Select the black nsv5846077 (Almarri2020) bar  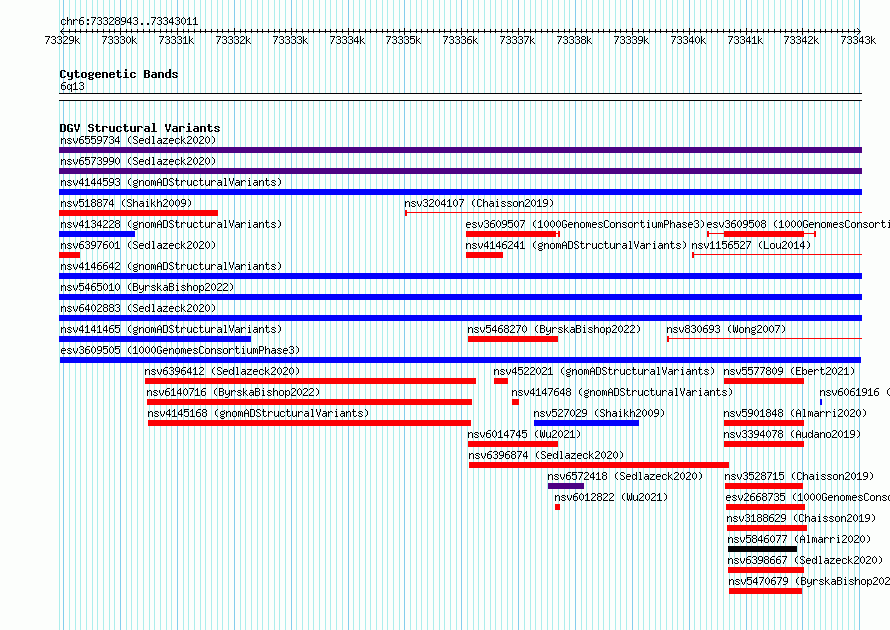(x=762, y=549)
